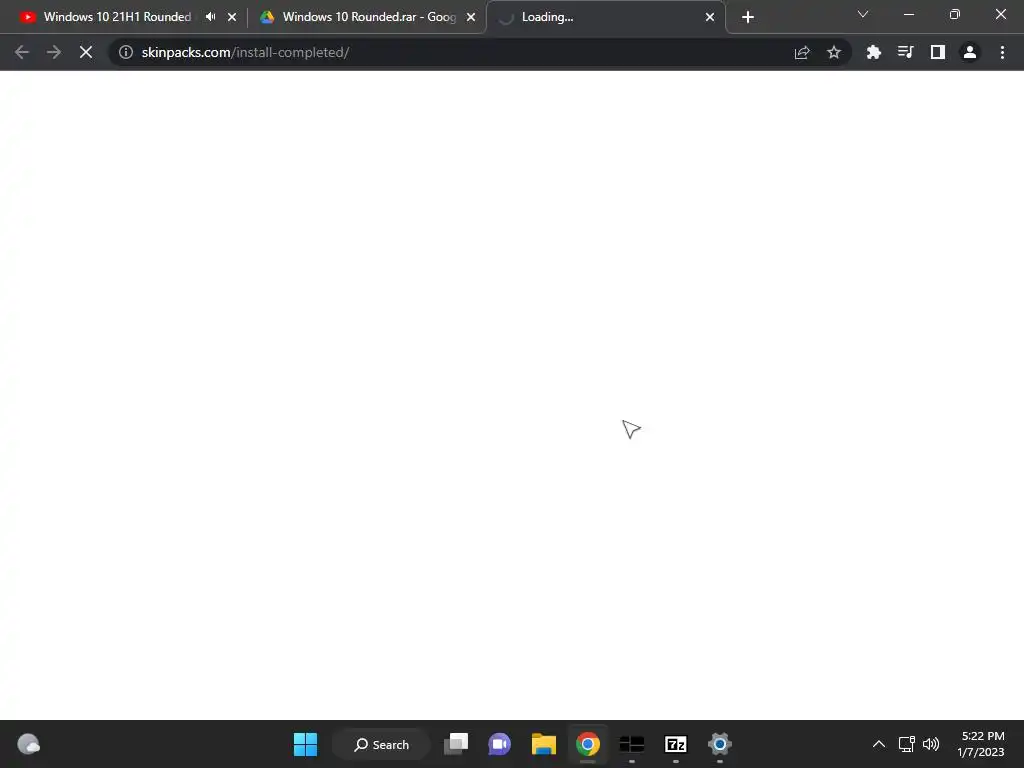Open volume control tray icon
This screenshot has width=1024, height=768.
tap(931, 744)
